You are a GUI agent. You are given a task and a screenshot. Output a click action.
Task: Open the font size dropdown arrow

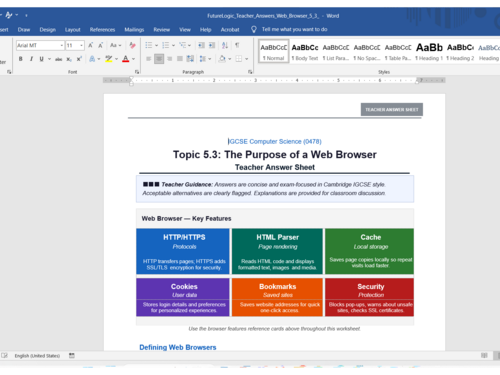coord(81,45)
